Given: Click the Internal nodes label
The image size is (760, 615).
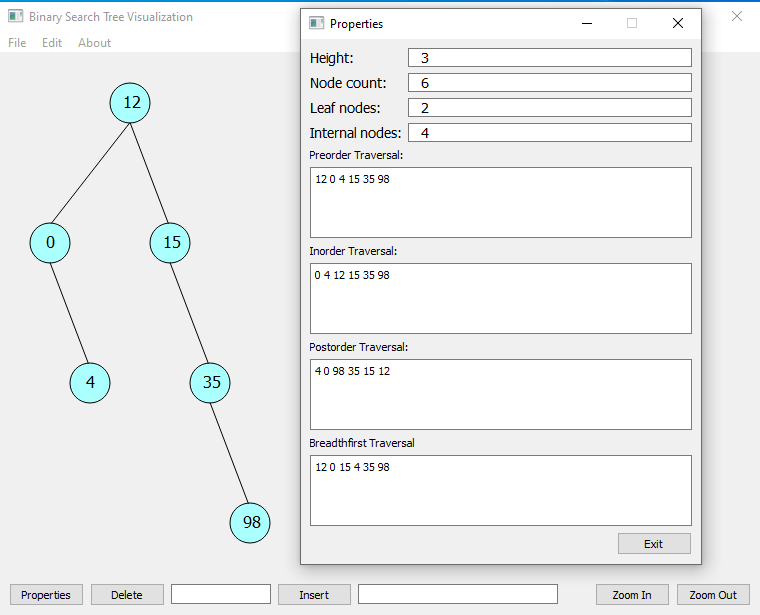Looking at the screenshot, I should [x=356, y=133].
